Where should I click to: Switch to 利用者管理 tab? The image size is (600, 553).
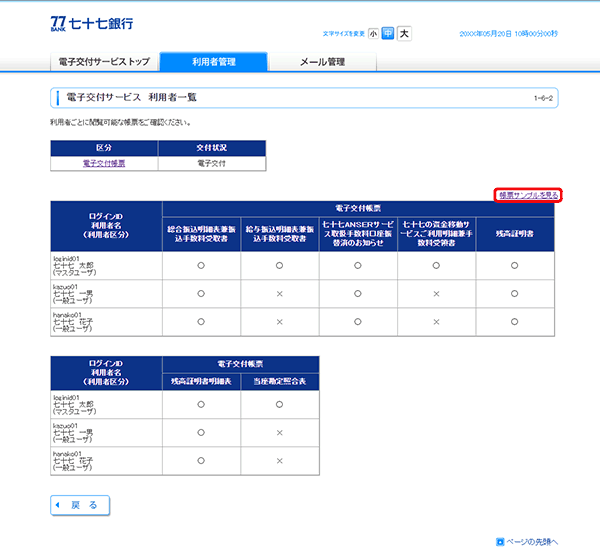click(214, 62)
